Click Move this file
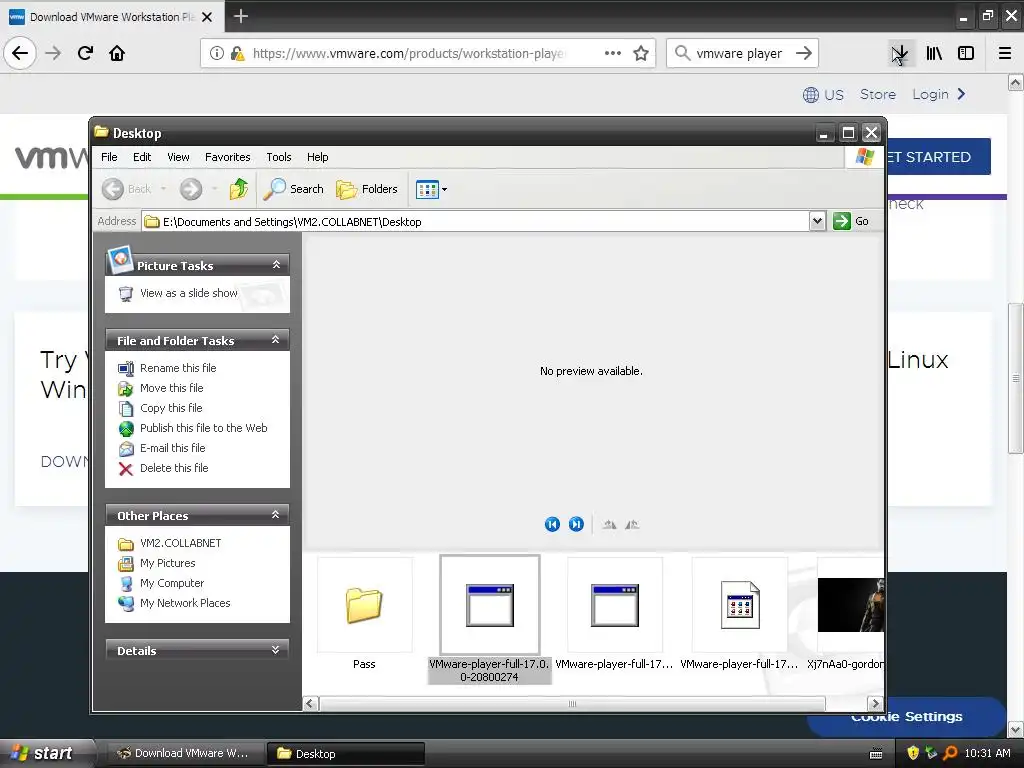This screenshot has width=1024, height=768. coord(172,388)
